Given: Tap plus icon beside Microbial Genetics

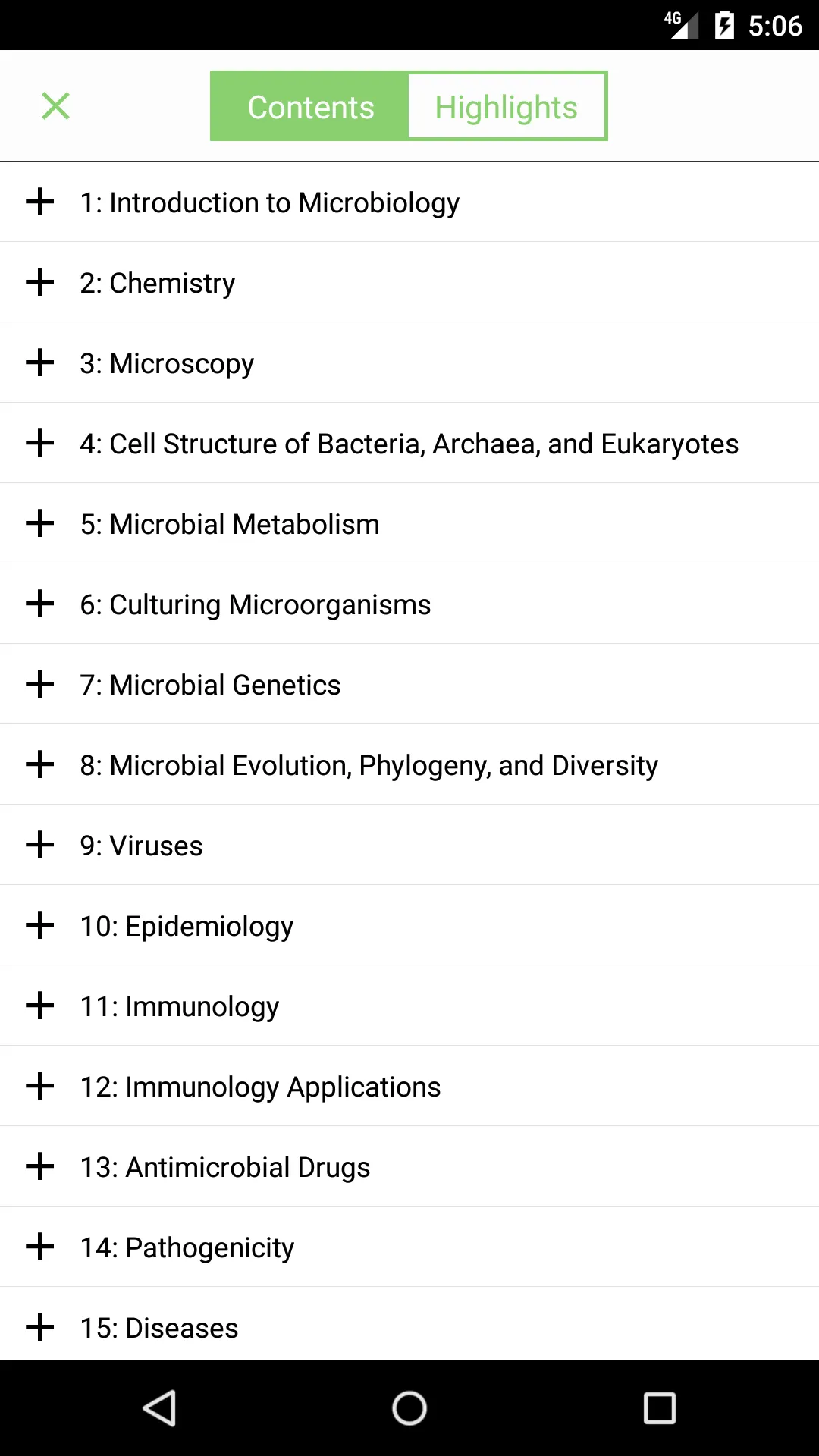Looking at the screenshot, I should click(x=39, y=685).
